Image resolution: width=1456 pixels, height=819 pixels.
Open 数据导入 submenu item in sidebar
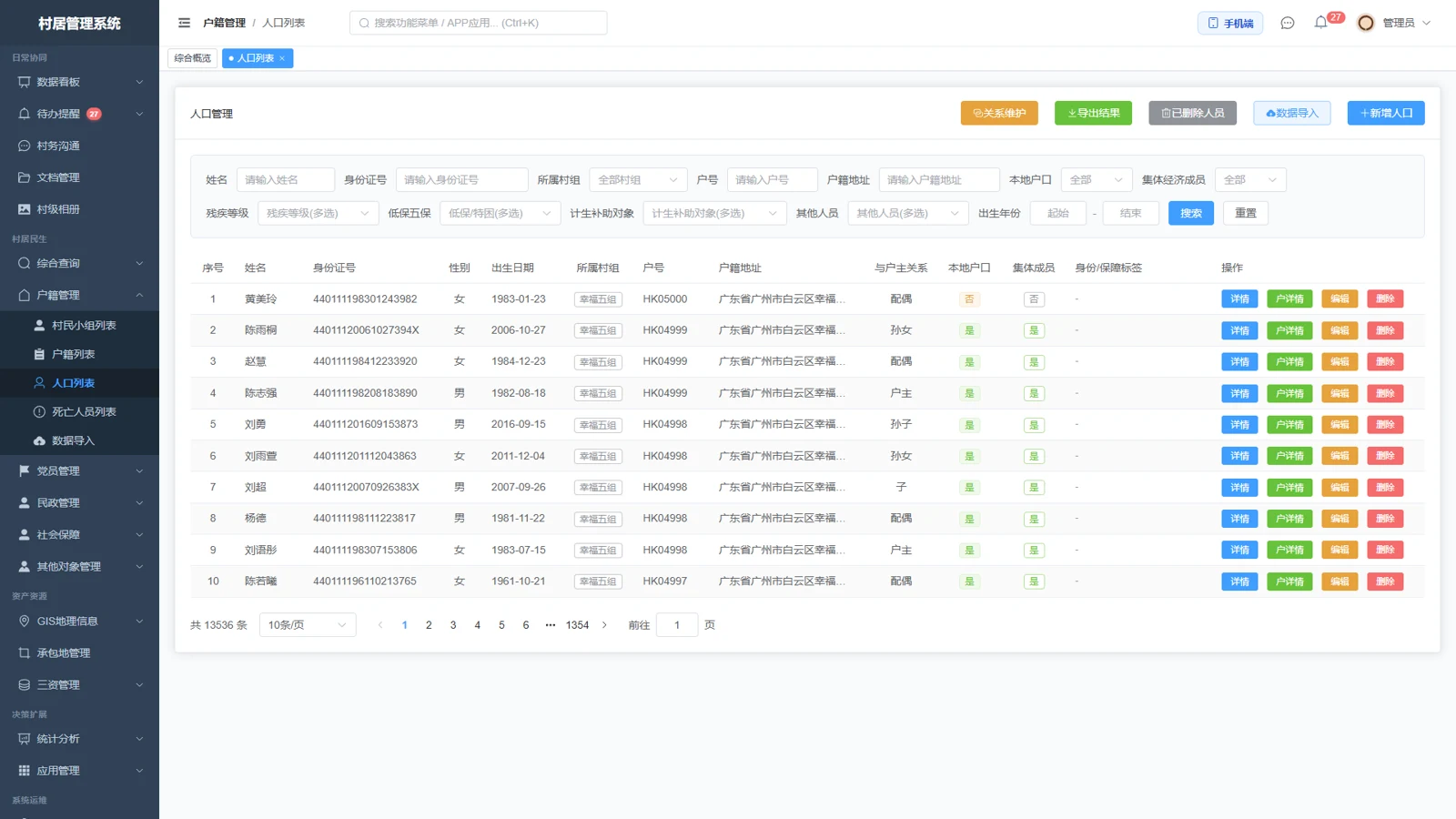79,440
